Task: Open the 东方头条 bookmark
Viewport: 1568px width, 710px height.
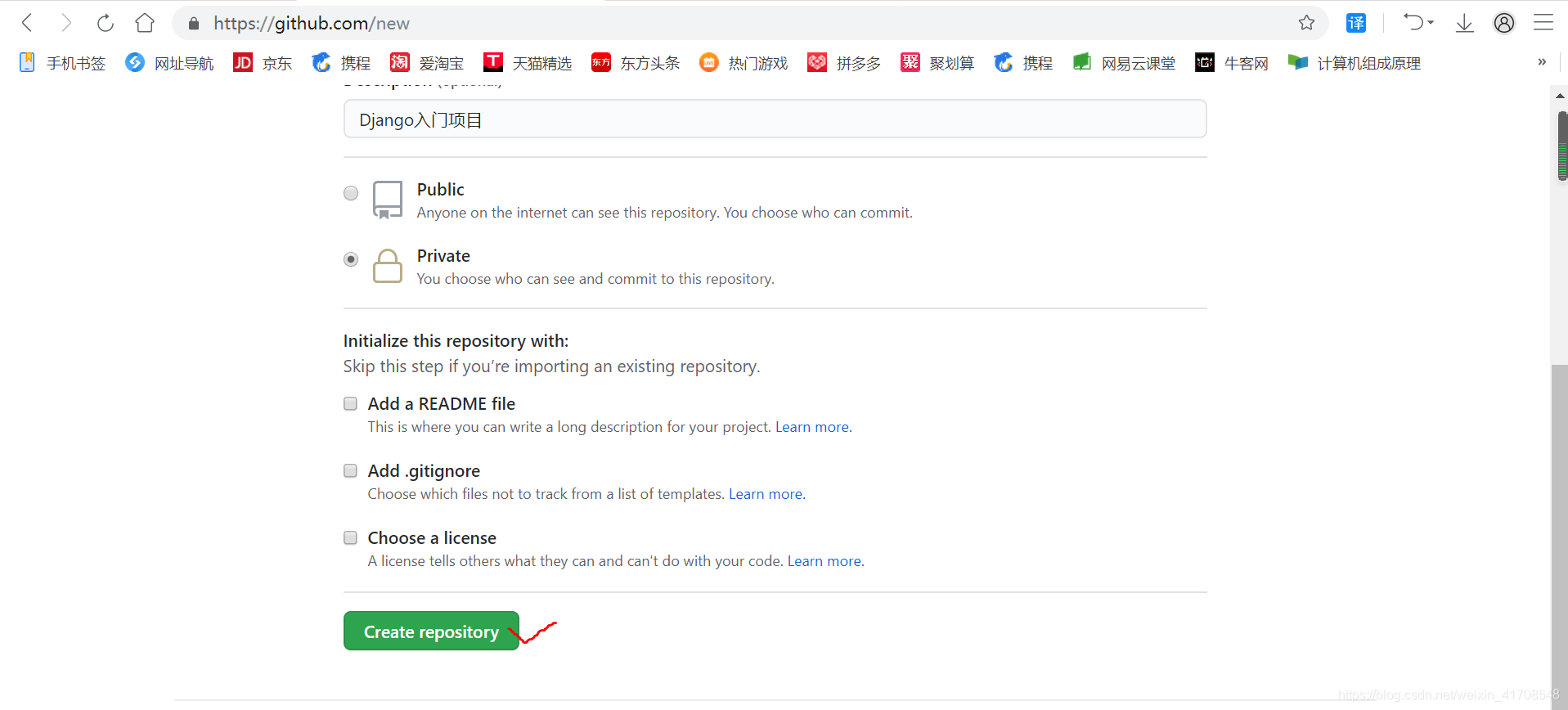Action: pyautogui.click(x=636, y=63)
